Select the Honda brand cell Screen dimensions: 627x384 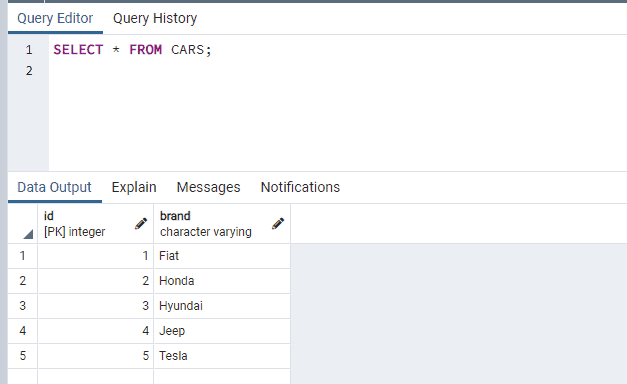point(222,281)
